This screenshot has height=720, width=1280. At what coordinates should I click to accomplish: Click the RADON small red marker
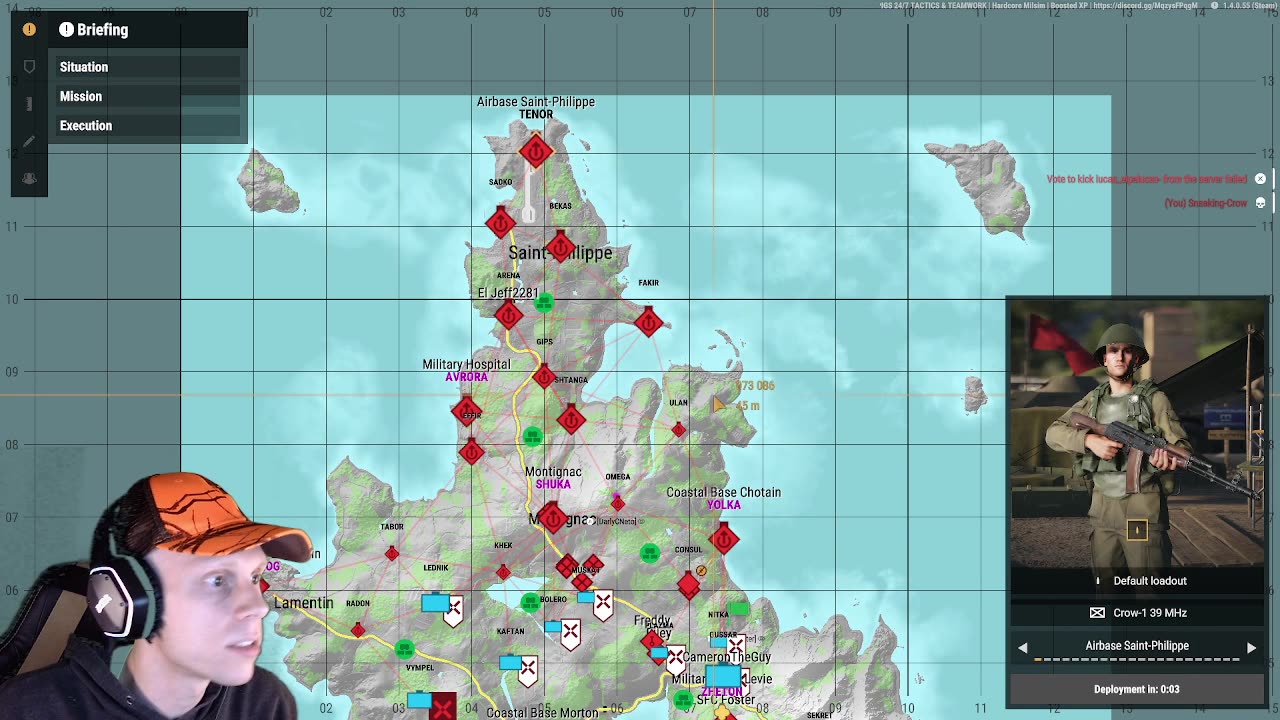358,629
